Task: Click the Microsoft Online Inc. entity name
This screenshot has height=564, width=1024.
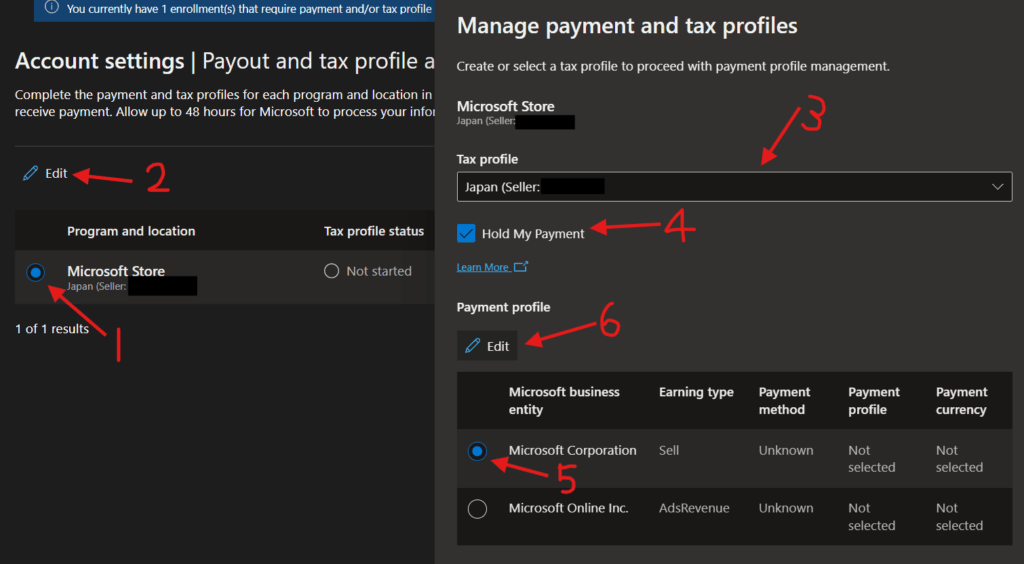Action: click(569, 508)
